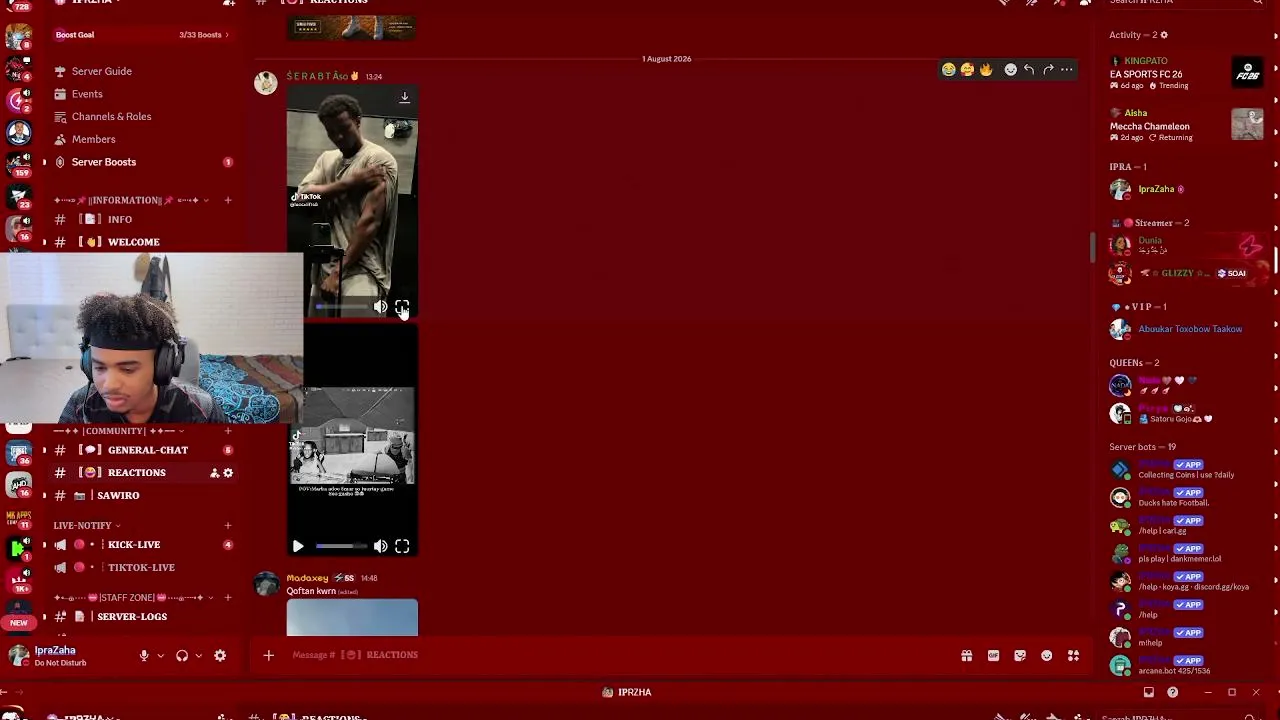The height and width of the screenshot is (720, 1280).
Task: Open the help icon in title bar
Action: 1173,692
